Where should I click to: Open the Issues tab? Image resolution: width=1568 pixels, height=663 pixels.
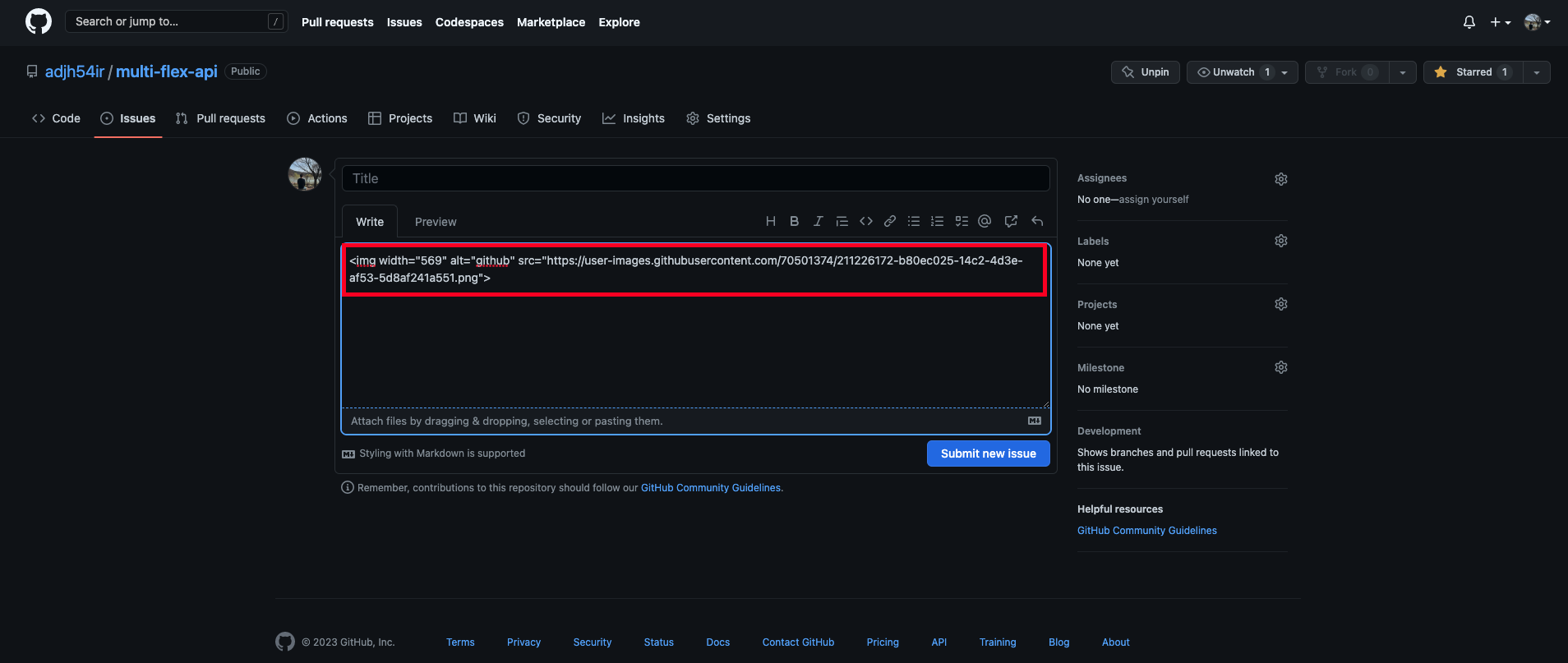click(x=128, y=118)
